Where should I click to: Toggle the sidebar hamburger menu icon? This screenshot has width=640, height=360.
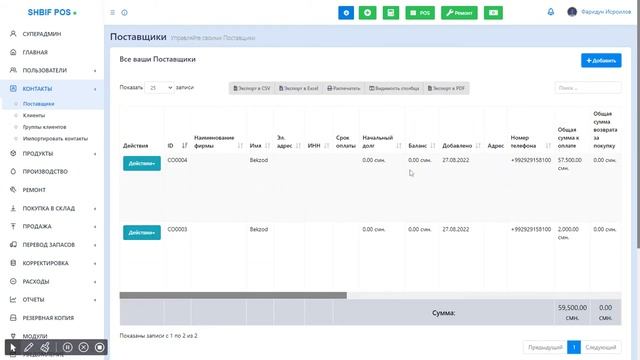coord(113,13)
